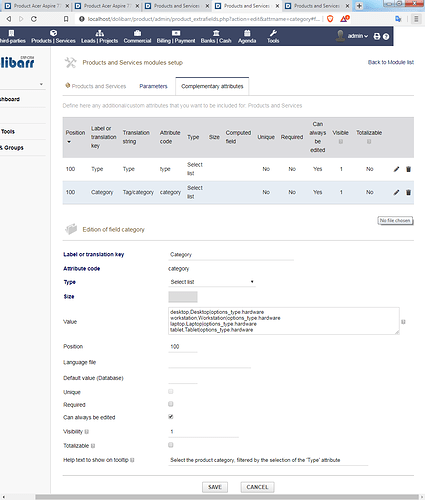
Task: Click the Category label cell in table
Action: pyautogui.click(x=102, y=192)
